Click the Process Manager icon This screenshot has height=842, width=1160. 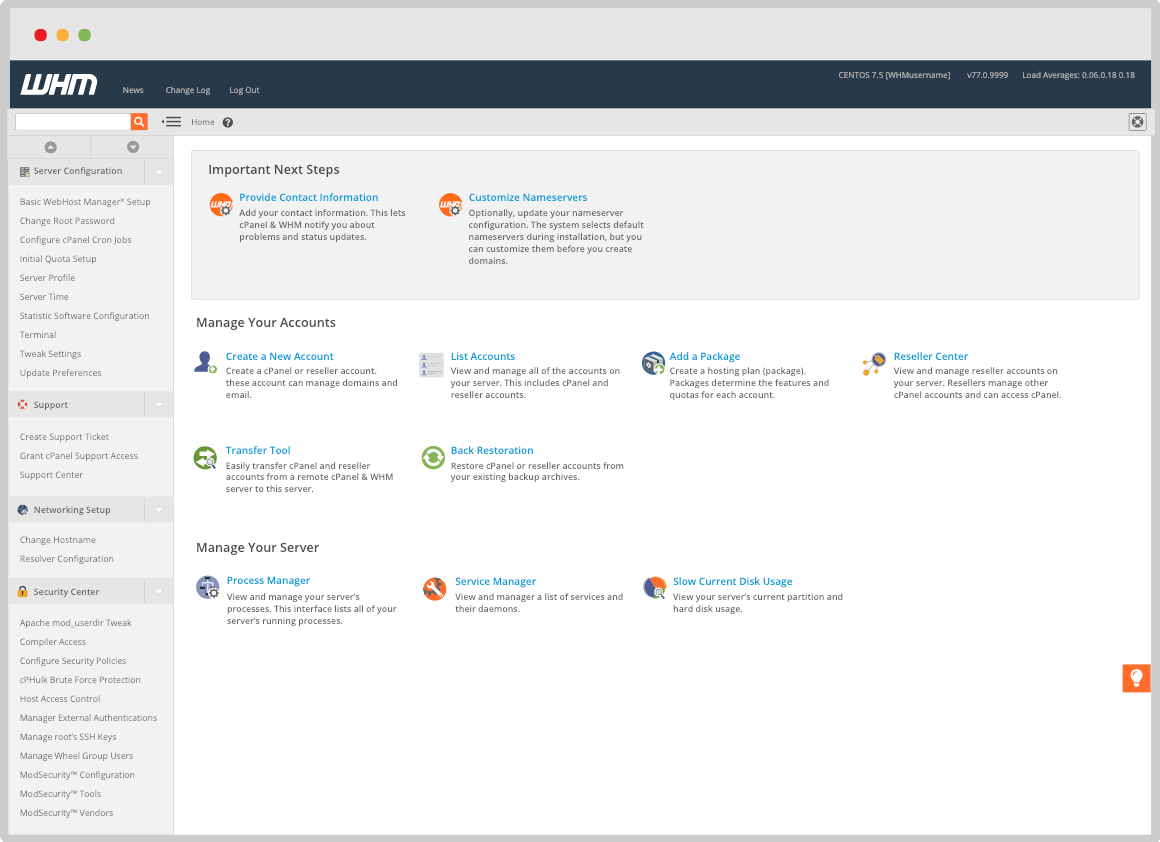tap(208, 587)
